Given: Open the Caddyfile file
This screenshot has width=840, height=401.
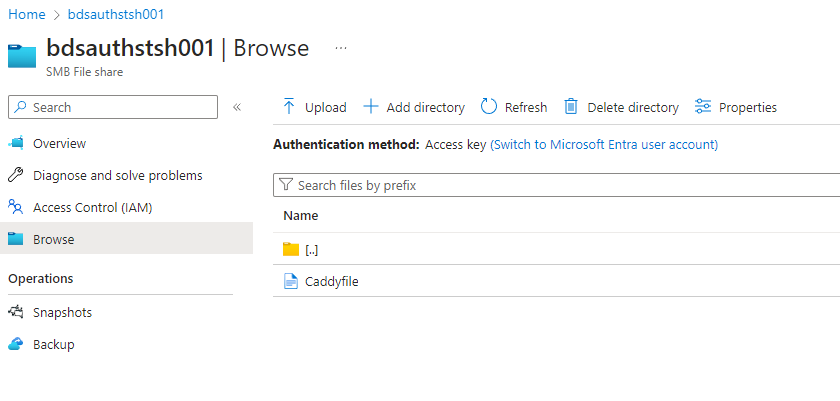Looking at the screenshot, I should coord(332,281).
